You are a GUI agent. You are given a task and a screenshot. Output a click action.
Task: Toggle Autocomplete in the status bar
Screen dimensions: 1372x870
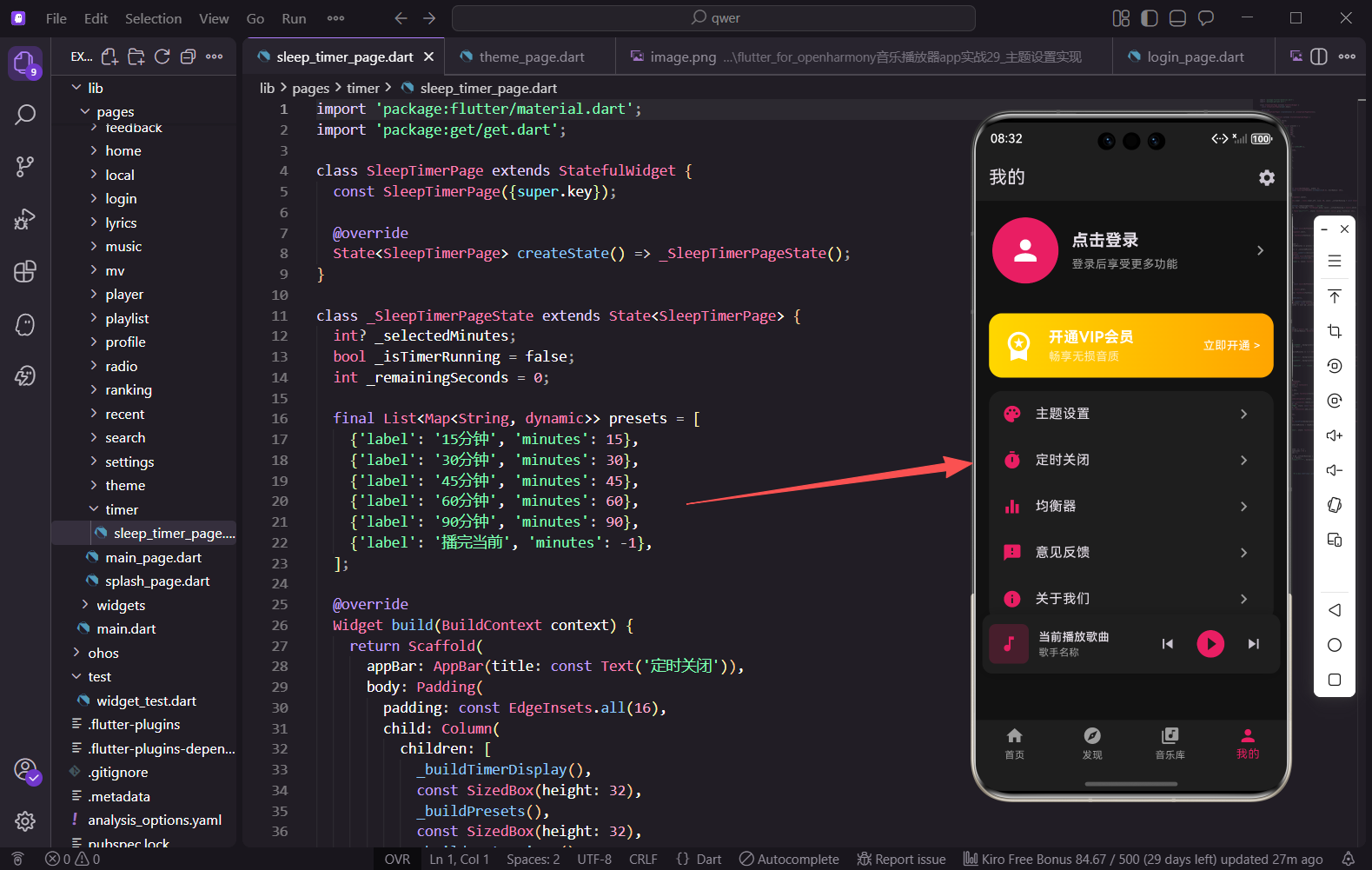789,859
